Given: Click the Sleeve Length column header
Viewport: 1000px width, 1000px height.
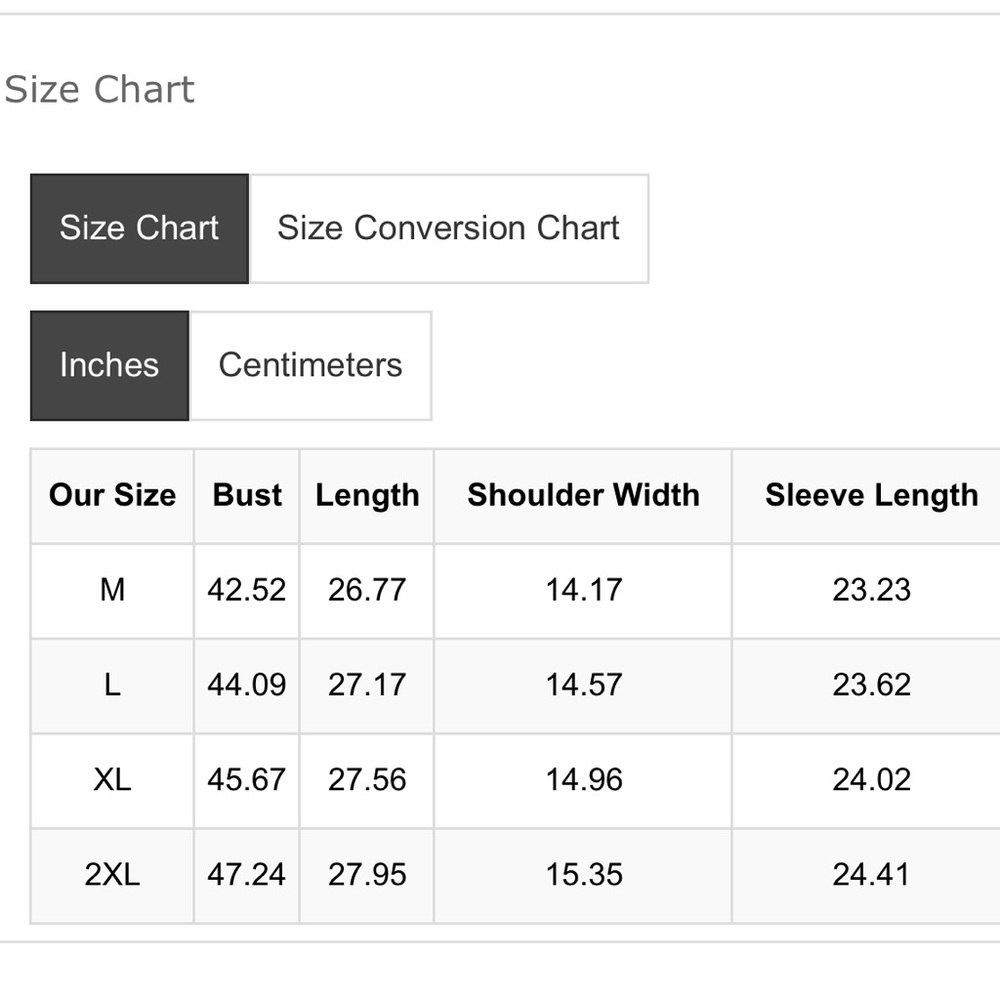Looking at the screenshot, I should point(871,495).
